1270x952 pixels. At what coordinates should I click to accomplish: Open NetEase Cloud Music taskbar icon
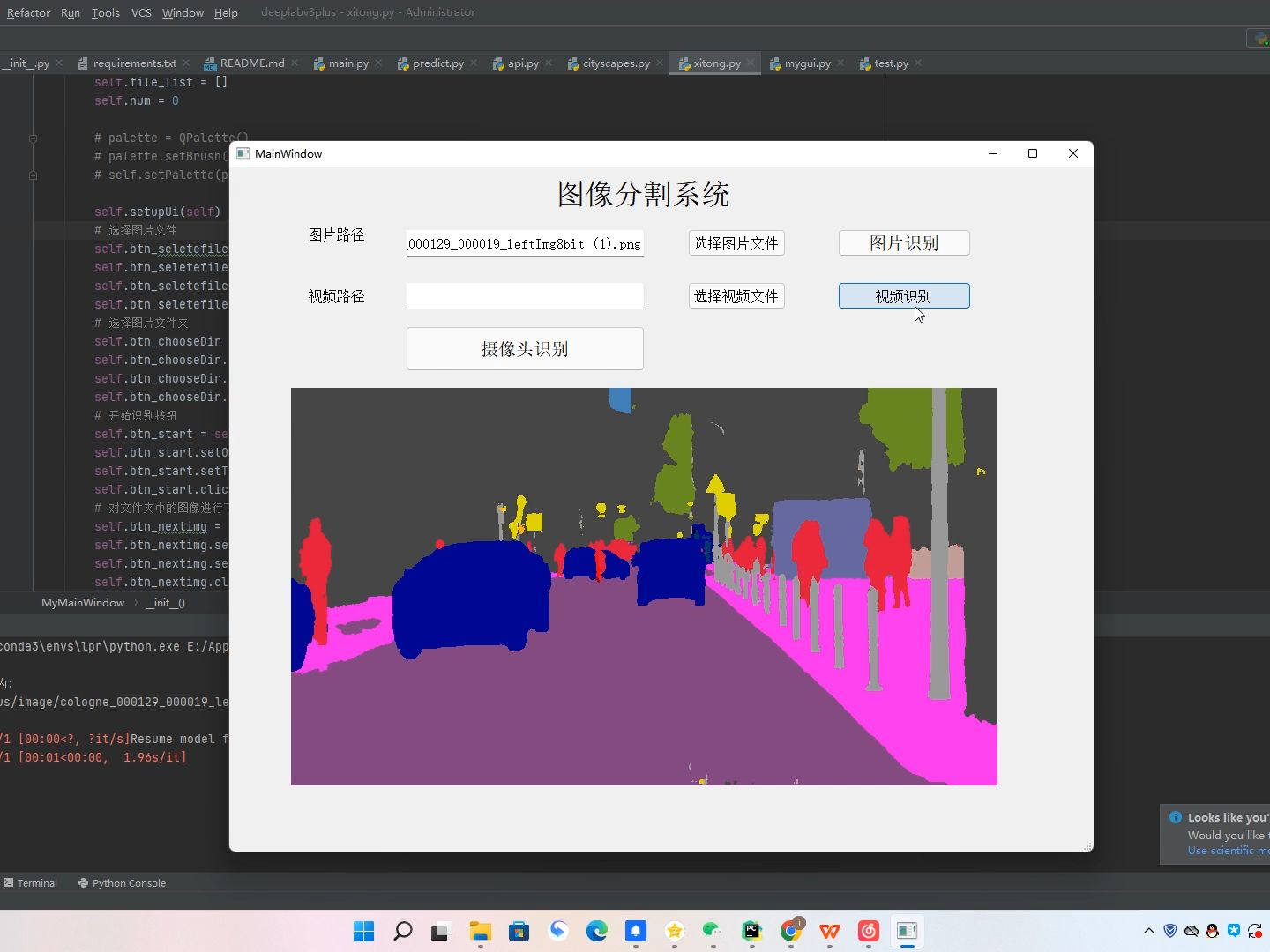(869, 931)
